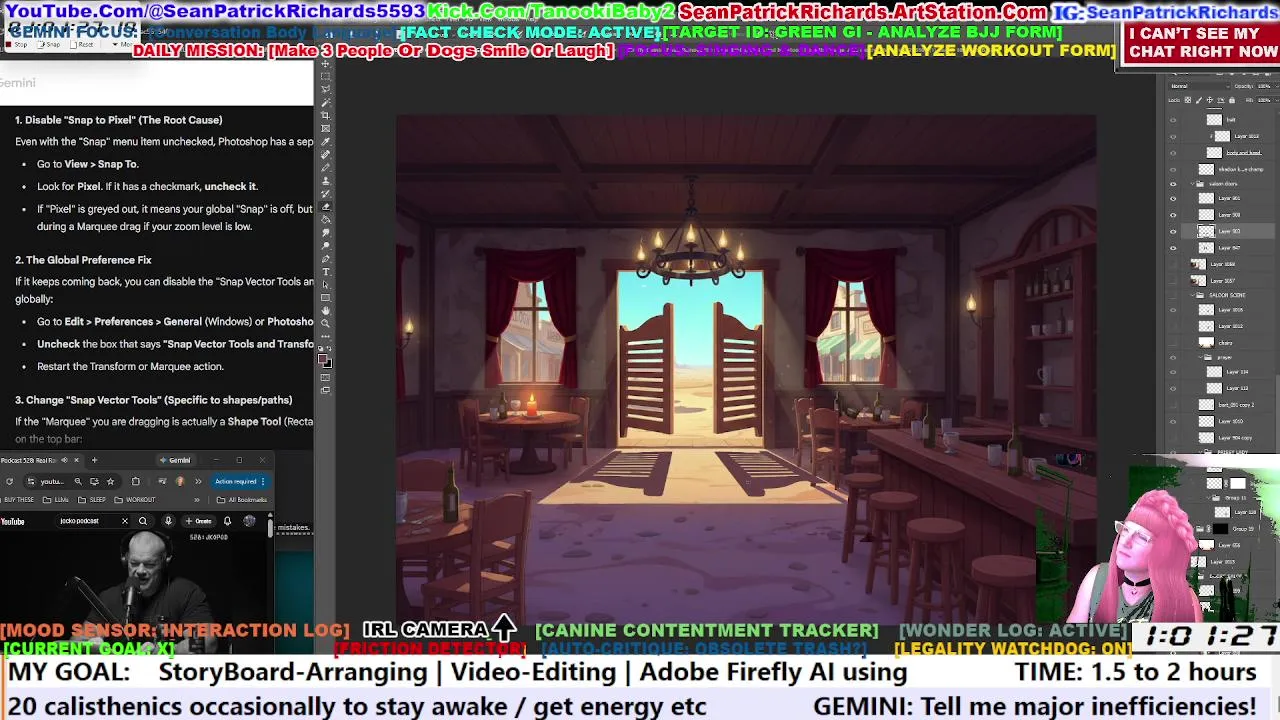Go to YouTube home via logo
1280x720 pixels.
click(12, 521)
